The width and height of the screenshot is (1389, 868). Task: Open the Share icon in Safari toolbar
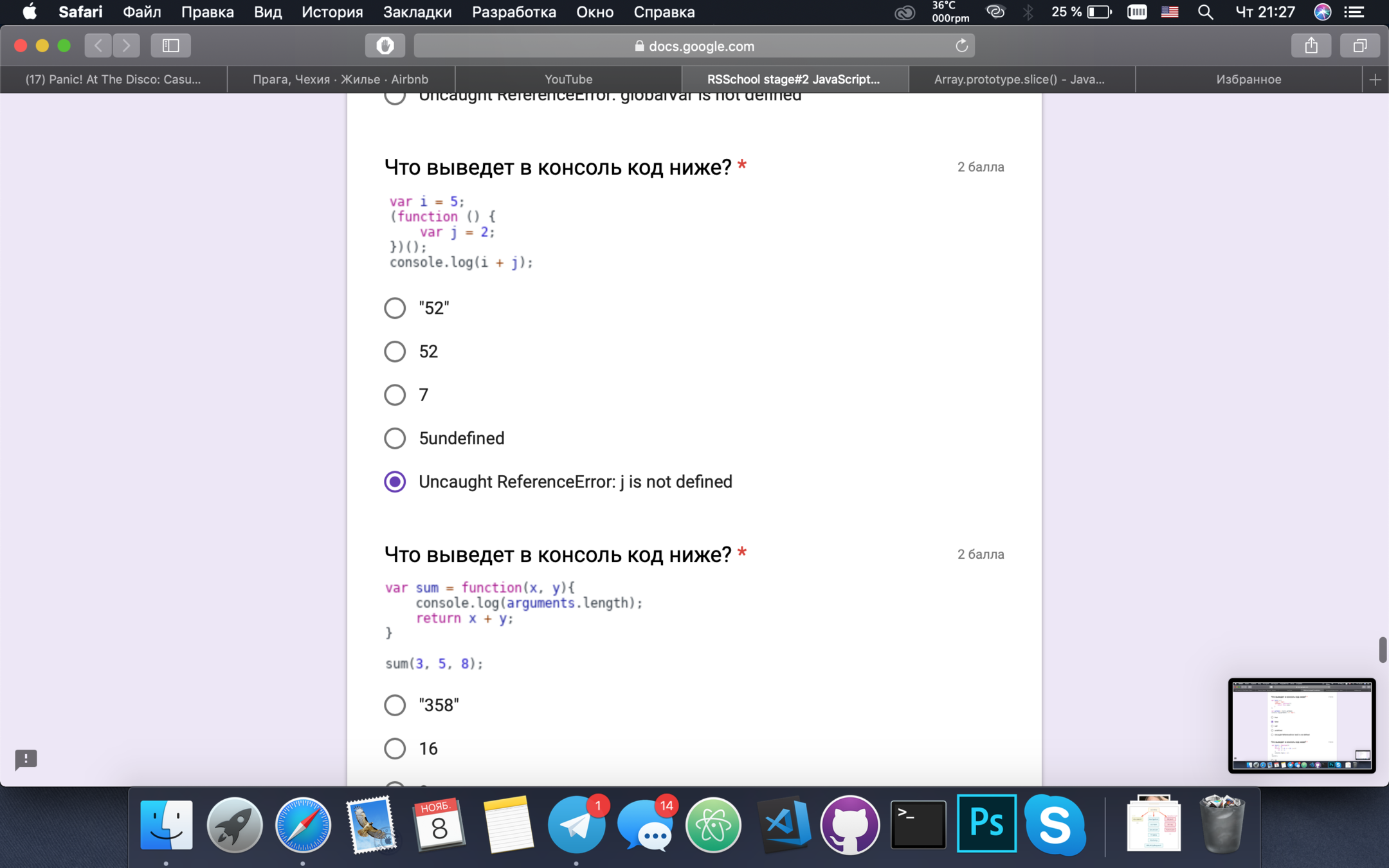click(1311, 46)
